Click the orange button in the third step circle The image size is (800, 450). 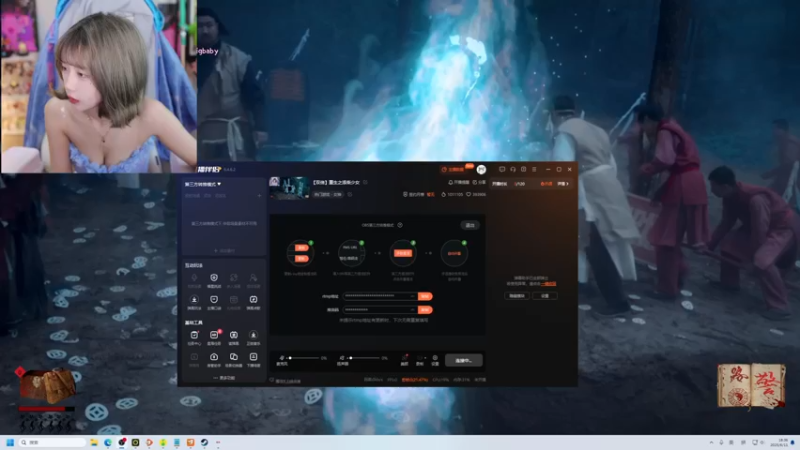403,253
